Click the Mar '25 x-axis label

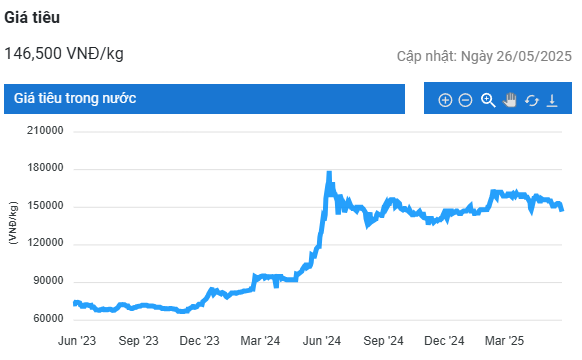click(x=504, y=341)
